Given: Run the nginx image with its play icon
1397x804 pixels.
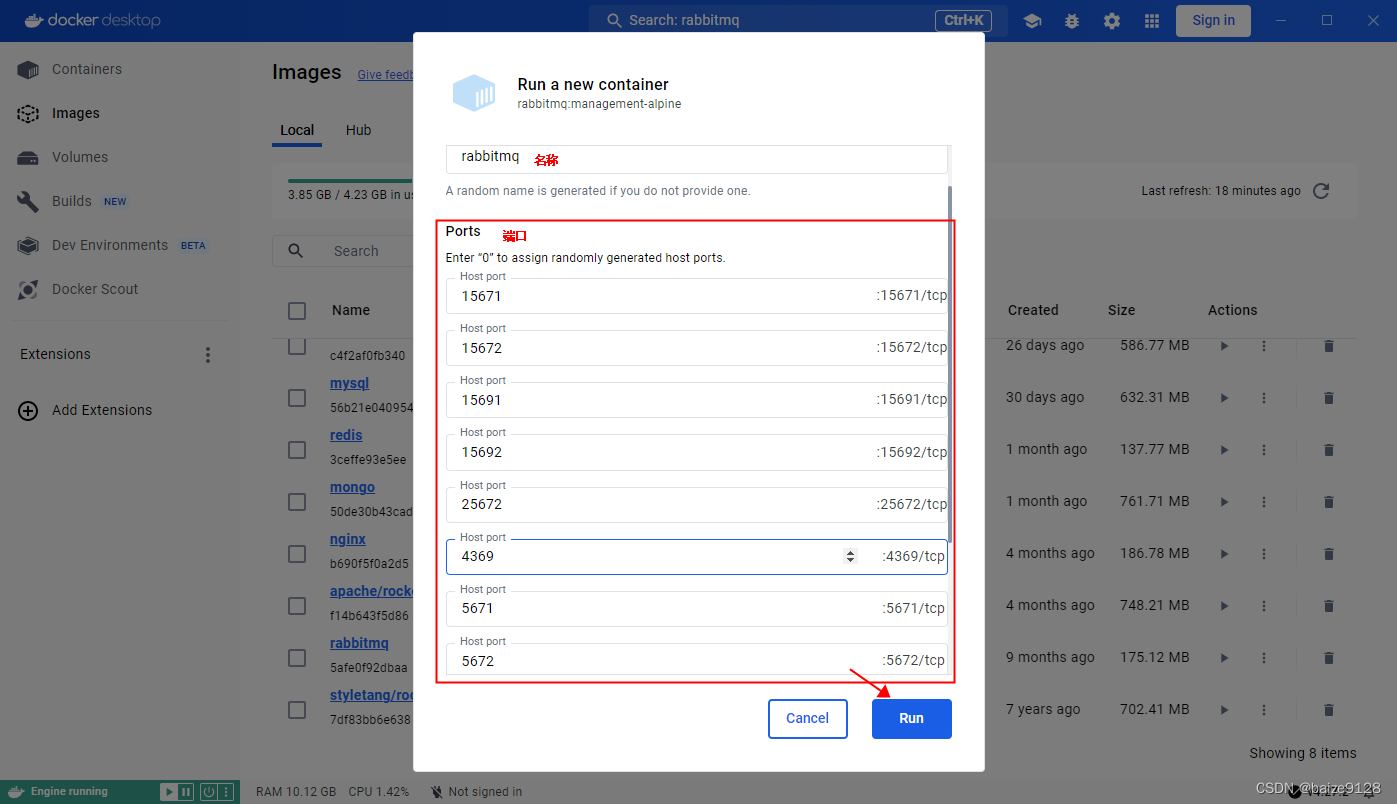Looking at the screenshot, I should click(1224, 554).
